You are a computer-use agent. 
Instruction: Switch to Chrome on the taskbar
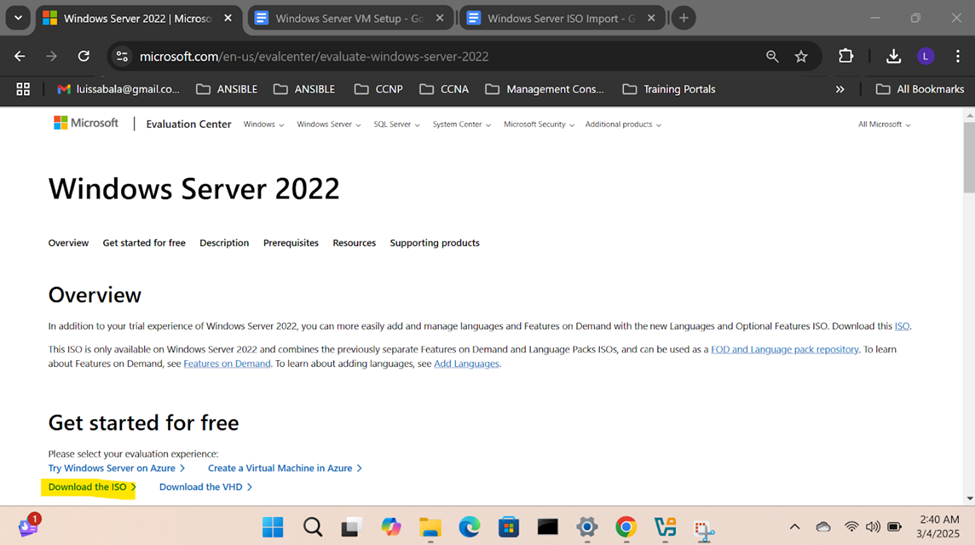click(626, 527)
